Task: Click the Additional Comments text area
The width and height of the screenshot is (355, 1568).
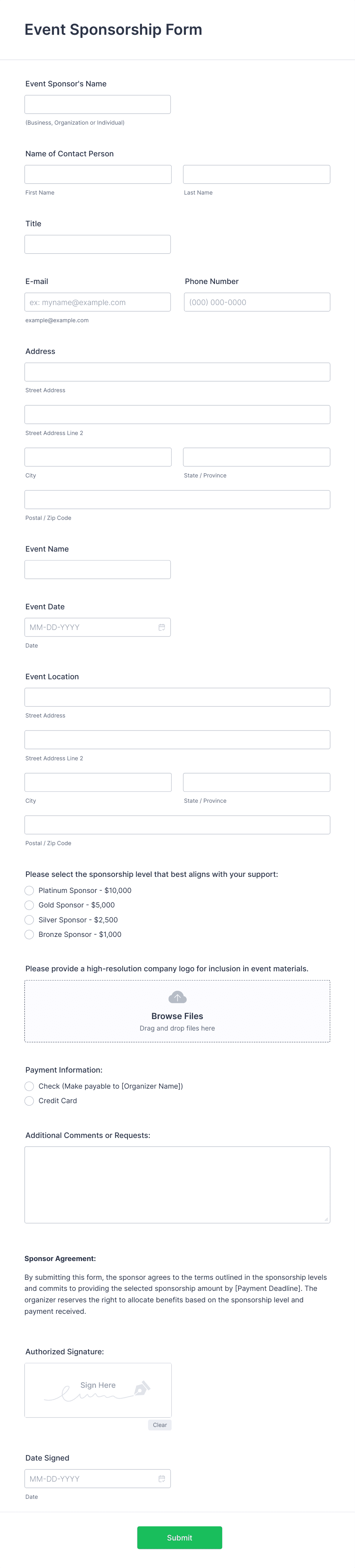Action: click(x=177, y=1185)
